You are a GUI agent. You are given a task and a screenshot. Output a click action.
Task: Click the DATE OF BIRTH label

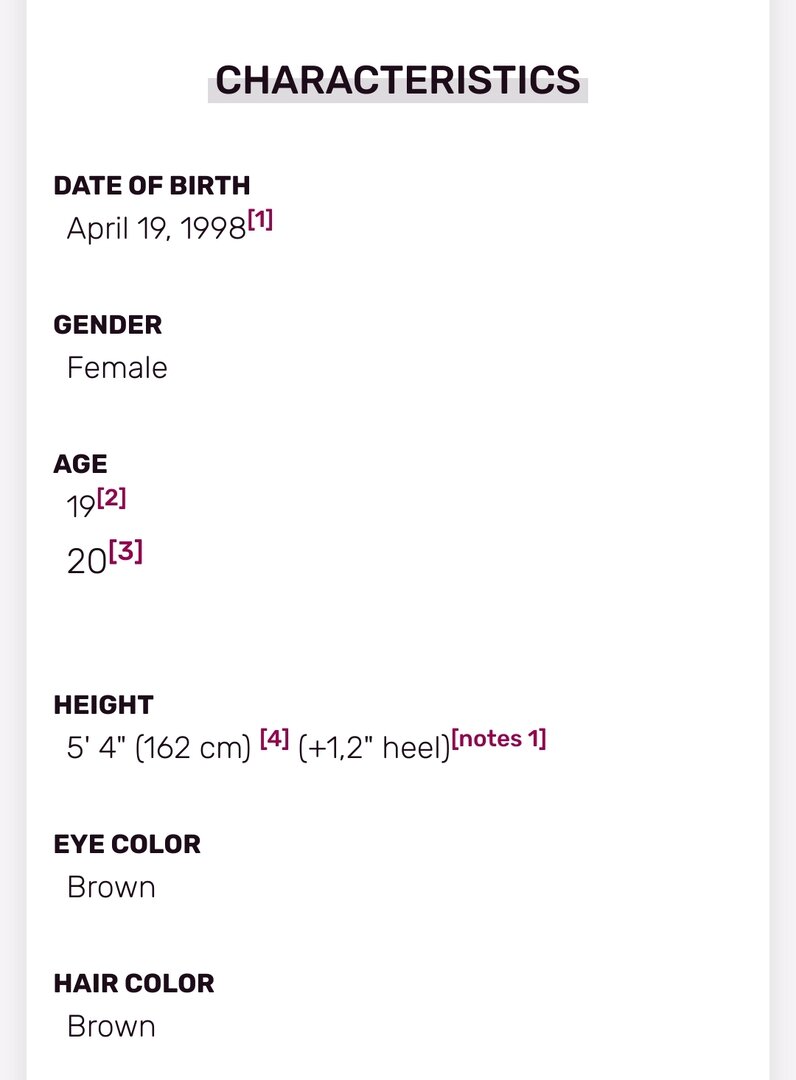[x=151, y=186]
